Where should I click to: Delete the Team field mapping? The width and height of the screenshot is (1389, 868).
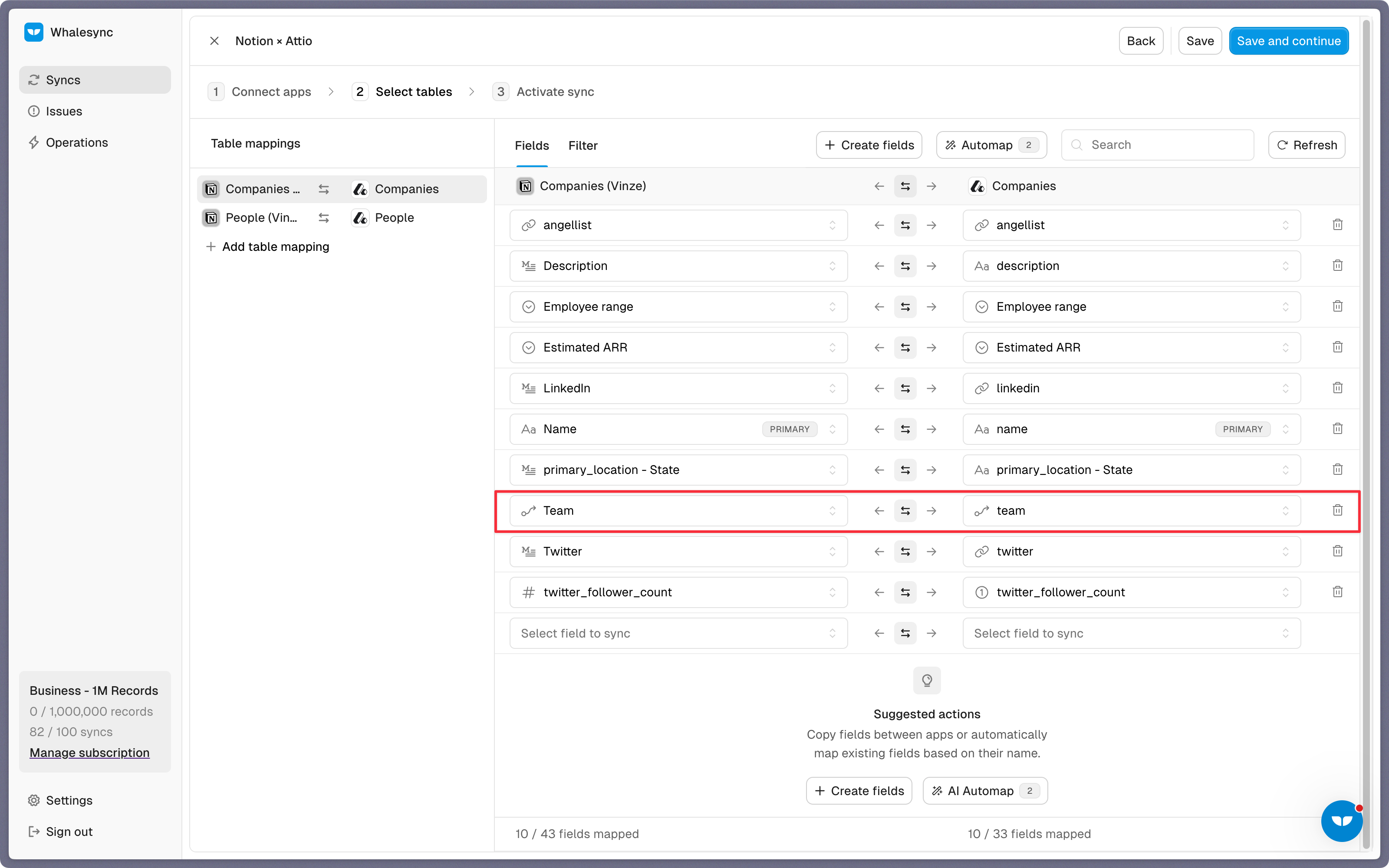1337,510
